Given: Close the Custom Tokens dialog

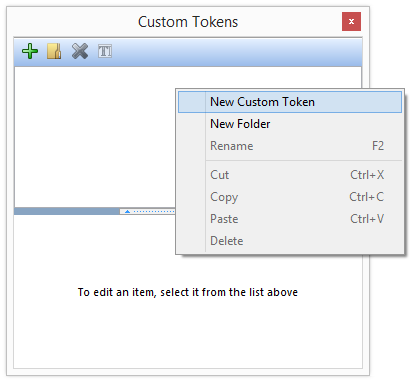Looking at the screenshot, I should [x=351, y=22].
